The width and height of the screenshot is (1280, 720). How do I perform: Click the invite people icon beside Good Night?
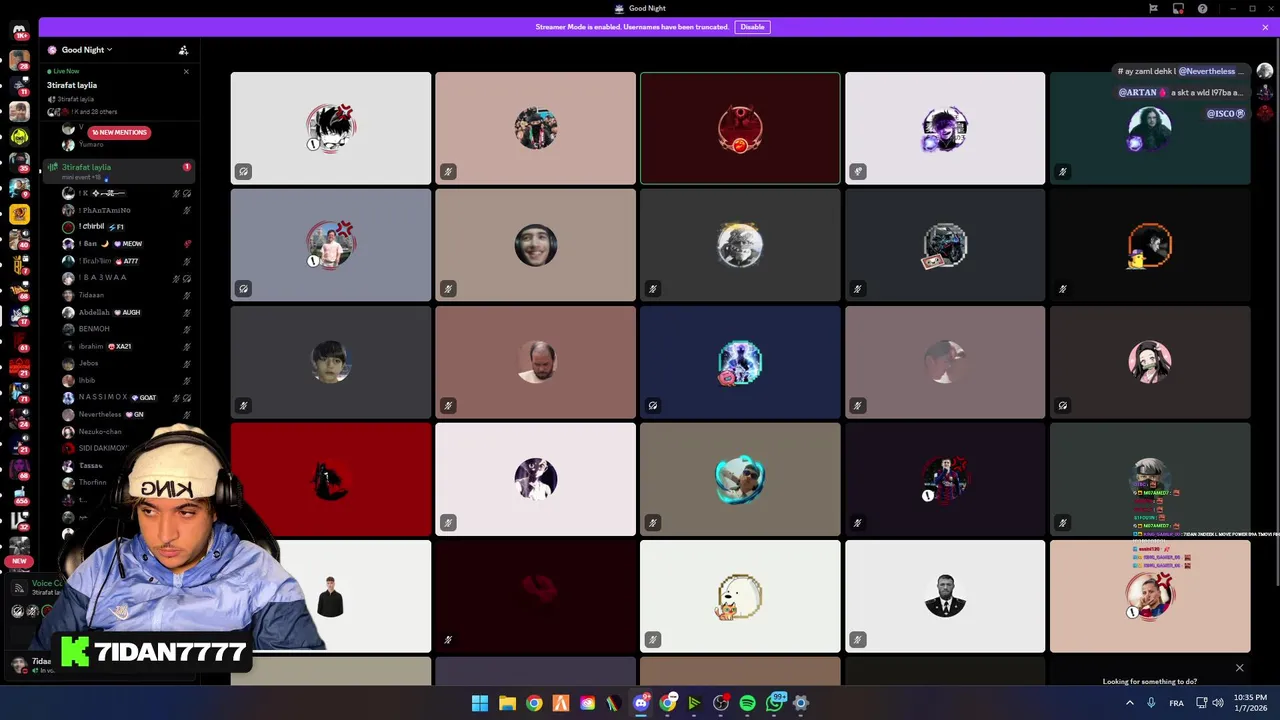[x=183, y=50]
